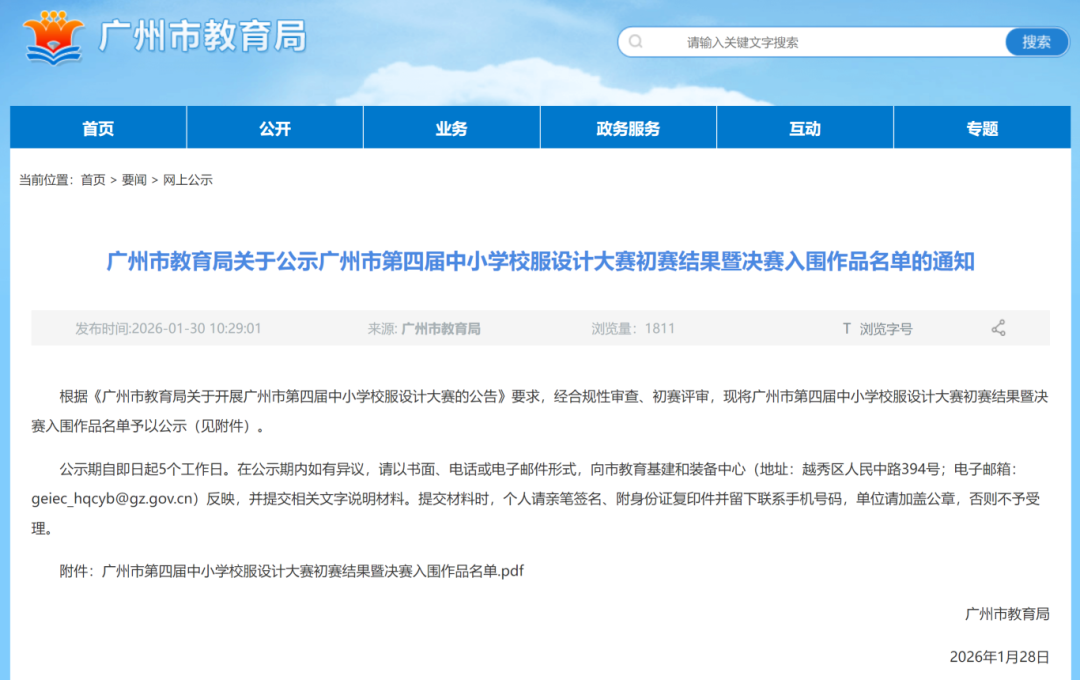This screenshot has width=1080, height=680.
Task: Open the 业务 menu item
Action: (451, 127)
